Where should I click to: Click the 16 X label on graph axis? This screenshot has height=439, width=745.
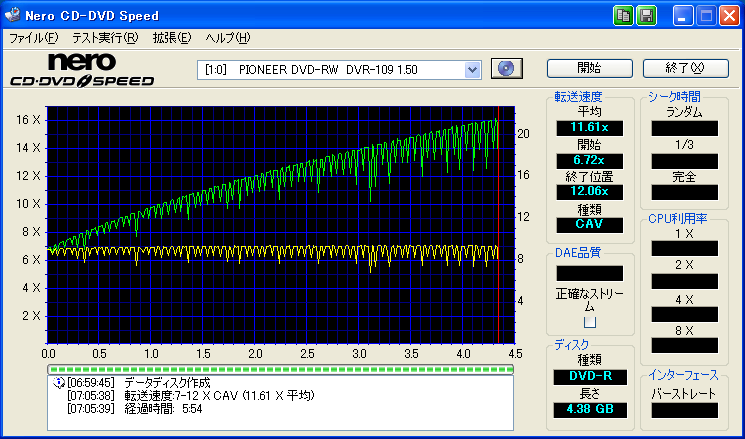coord(29,120)
